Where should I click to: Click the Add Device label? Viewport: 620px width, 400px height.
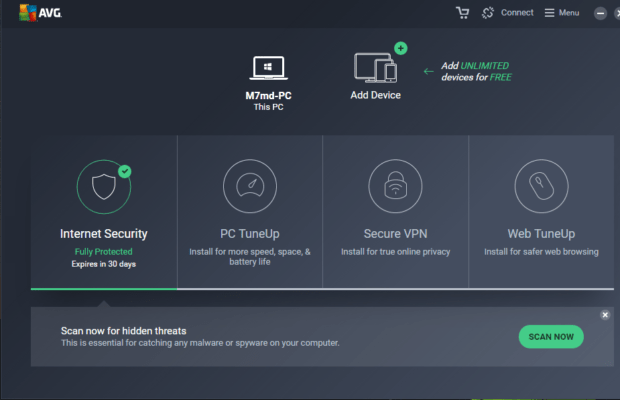[375, 95]
